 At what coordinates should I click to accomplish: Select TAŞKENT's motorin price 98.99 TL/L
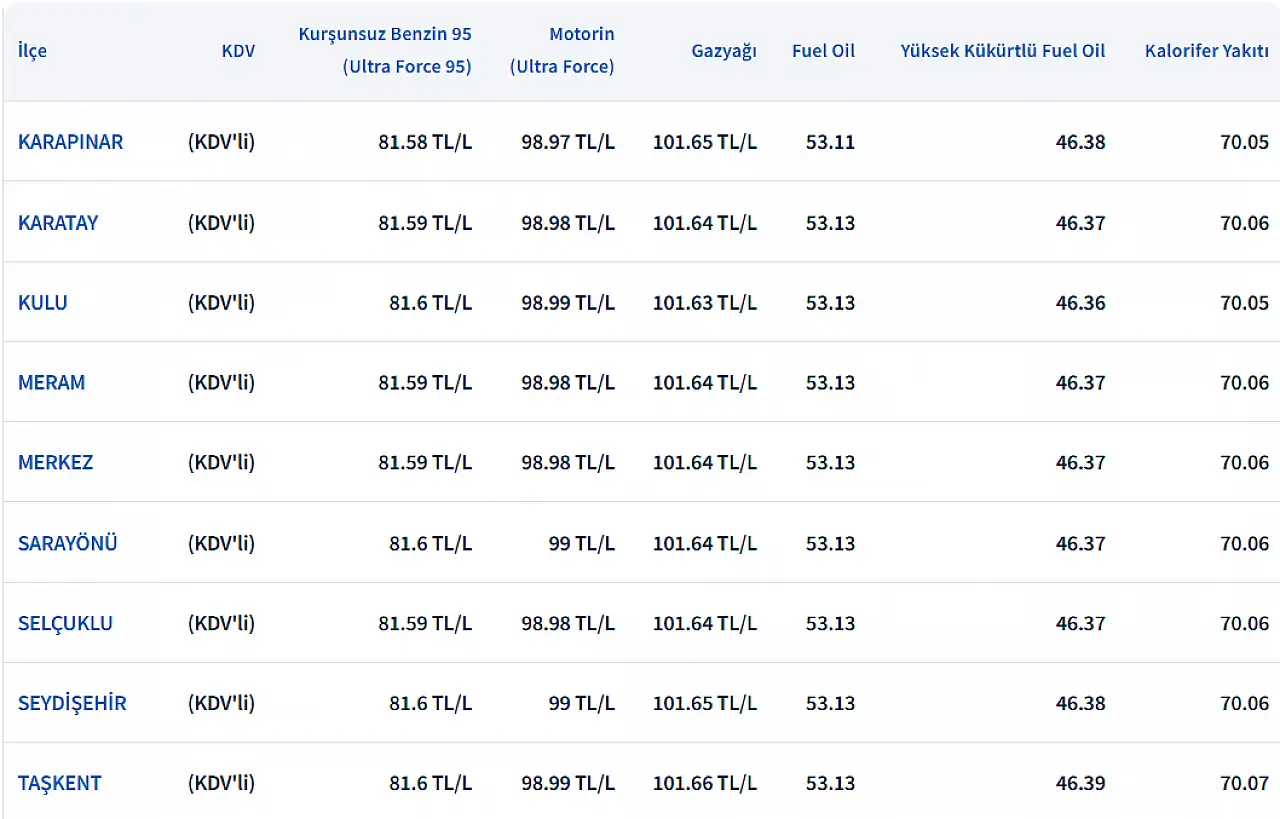click(x=568, y=784)
